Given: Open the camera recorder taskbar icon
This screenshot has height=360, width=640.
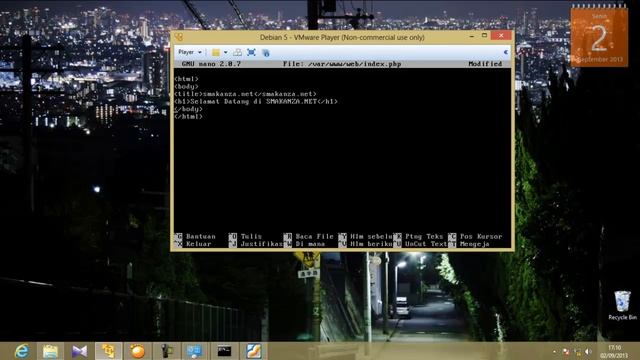Looking at the screenshot, I should [166, 351].
